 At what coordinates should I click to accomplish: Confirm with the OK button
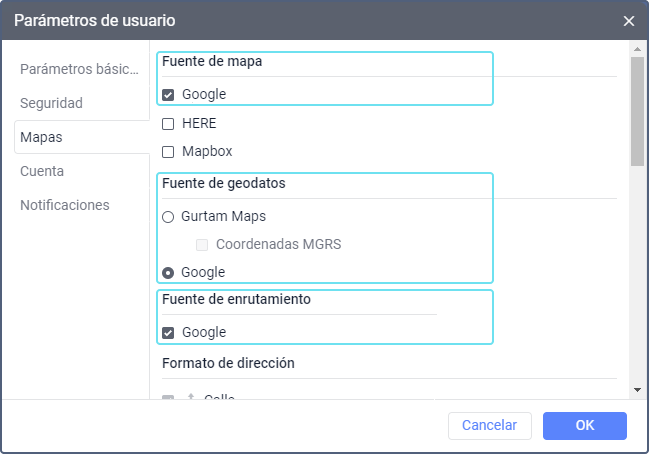coord(585,425)
